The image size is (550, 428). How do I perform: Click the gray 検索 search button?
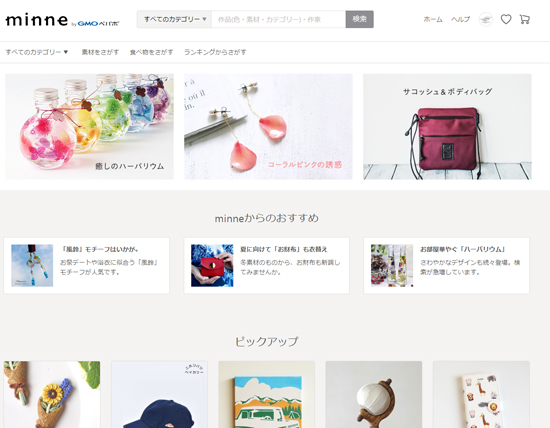coord(360,19)
